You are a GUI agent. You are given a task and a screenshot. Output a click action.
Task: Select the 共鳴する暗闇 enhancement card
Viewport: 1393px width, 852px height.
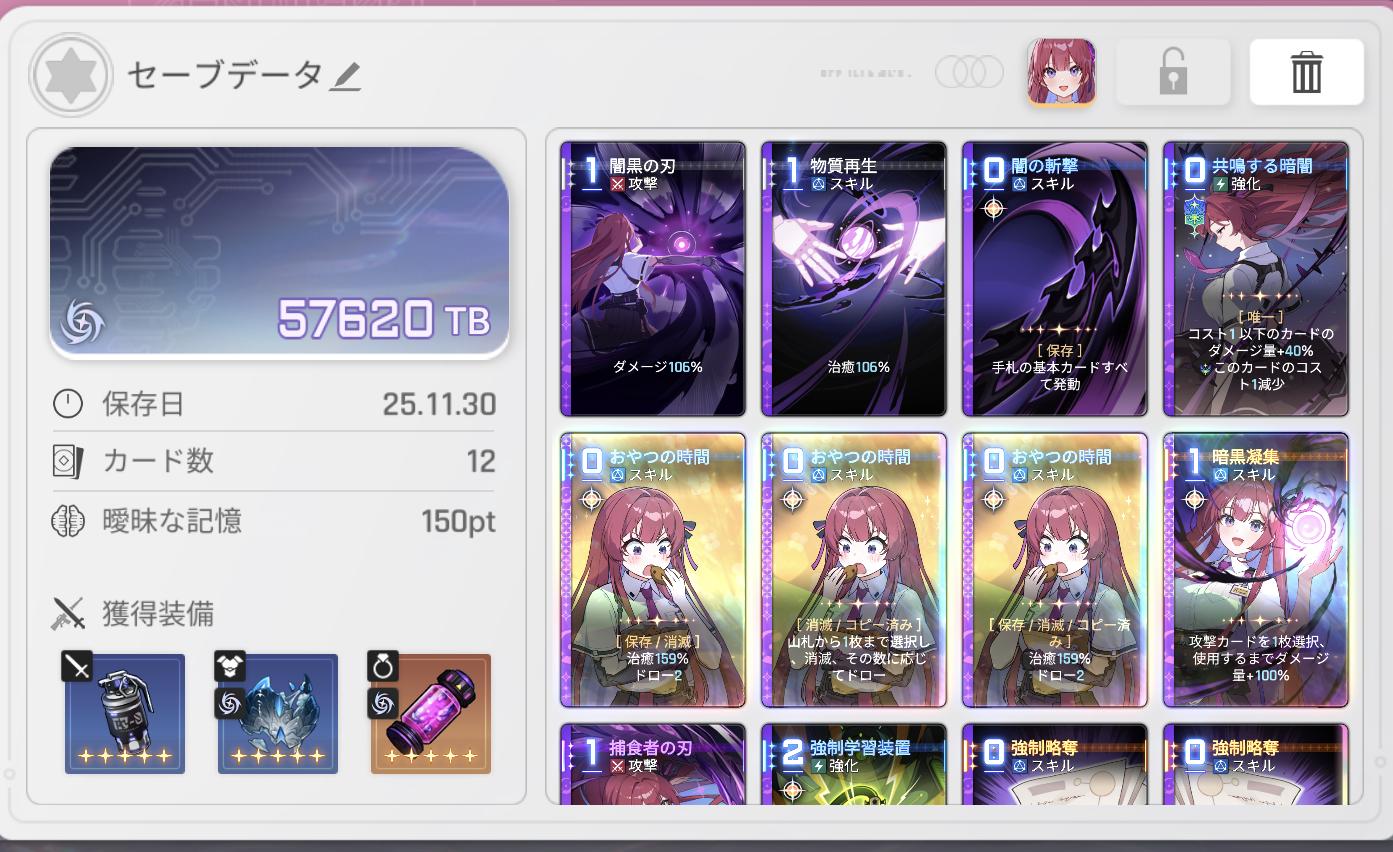pos(1256,279)
